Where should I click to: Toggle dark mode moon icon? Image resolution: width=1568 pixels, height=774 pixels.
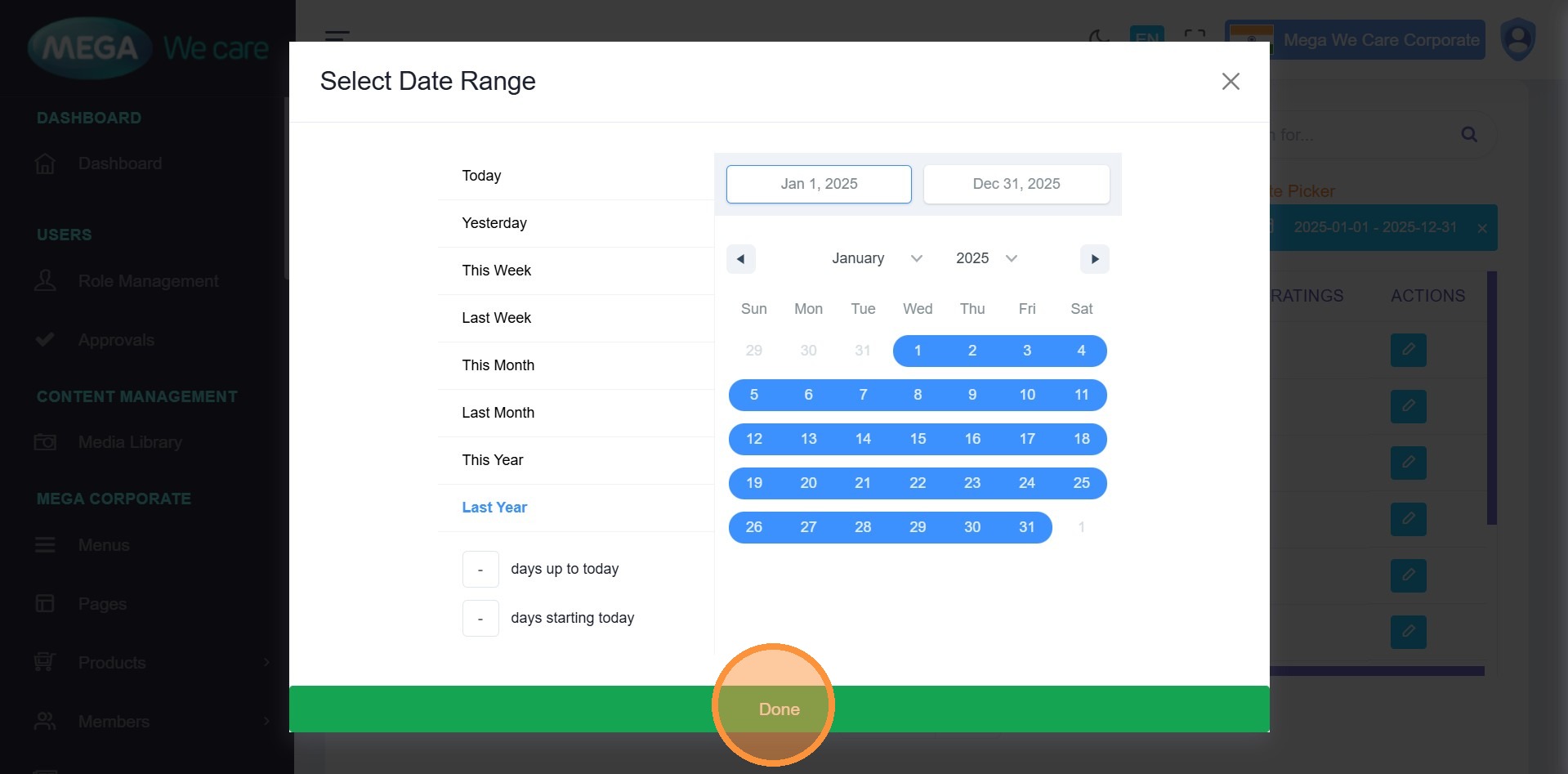(1099, 37)
